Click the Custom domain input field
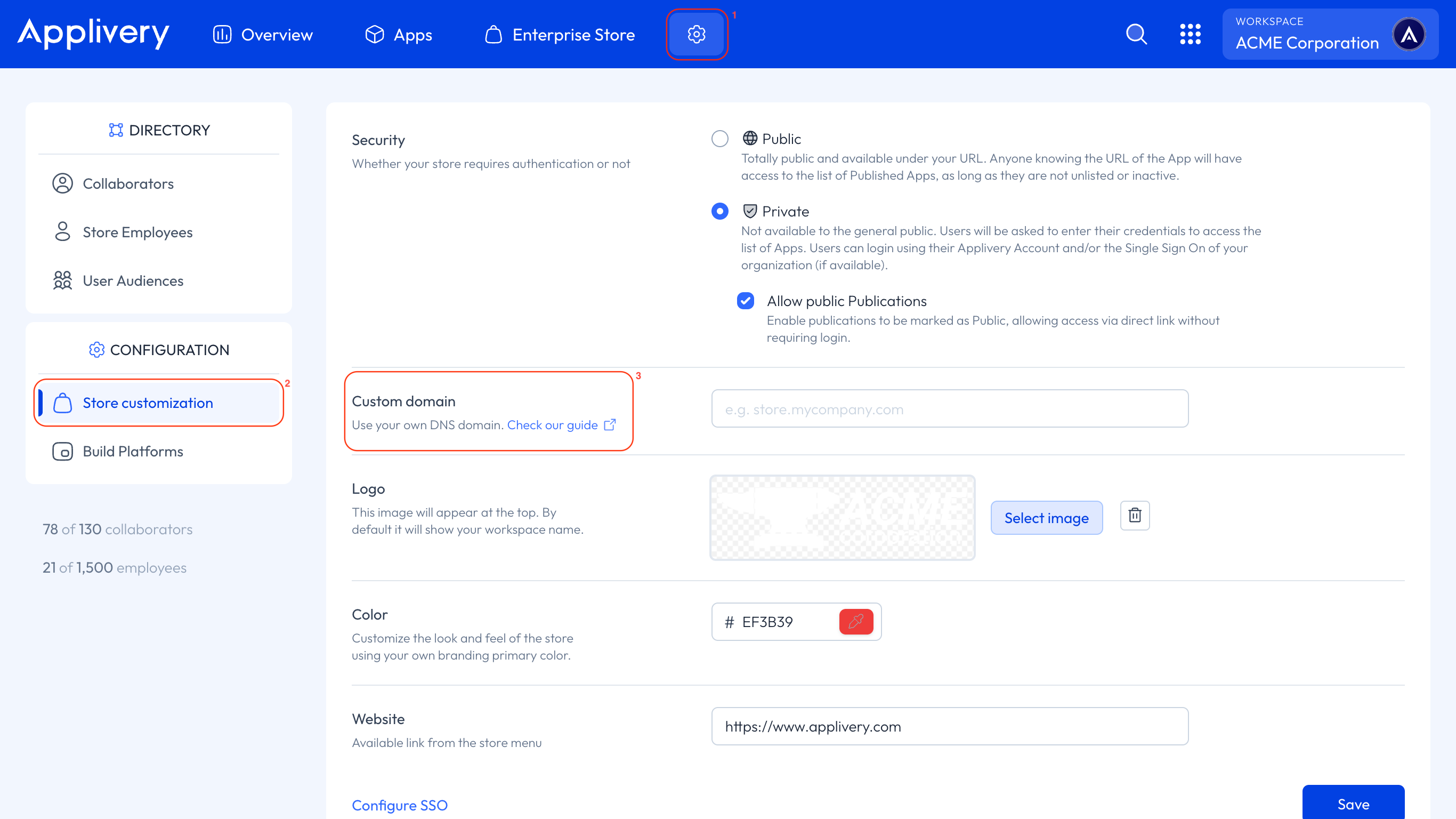The image size is (1456, 819). pyautogui.click(x=950, y=409)
